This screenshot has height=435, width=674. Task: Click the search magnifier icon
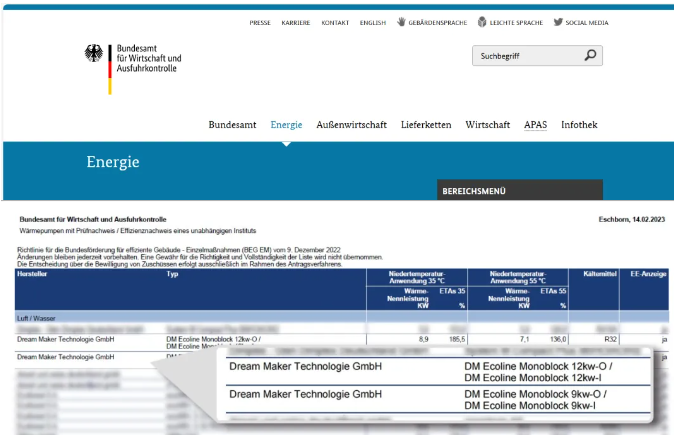(590, 56)
